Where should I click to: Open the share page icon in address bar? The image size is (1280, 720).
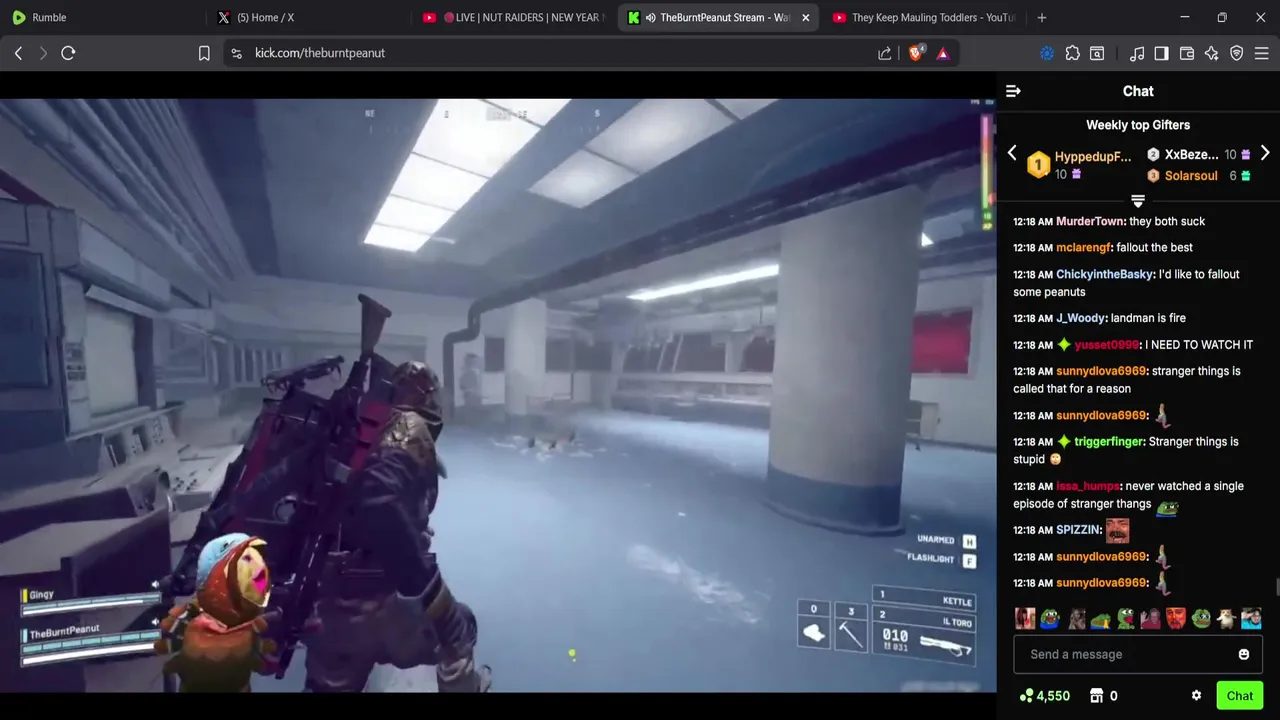885,53
